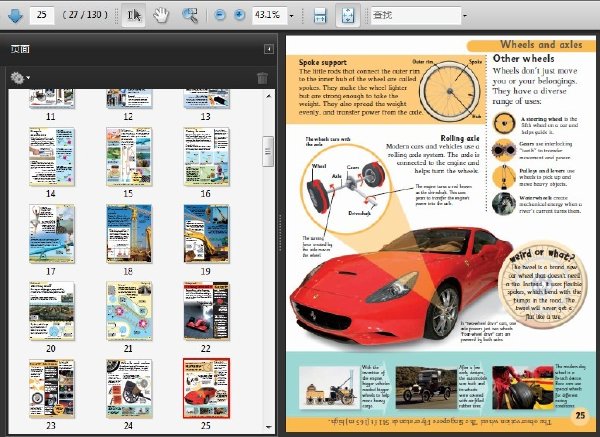Select highlighted page 25 thumbnail
The width and height of the screenshot is (600, 437).
coord(207,388)
